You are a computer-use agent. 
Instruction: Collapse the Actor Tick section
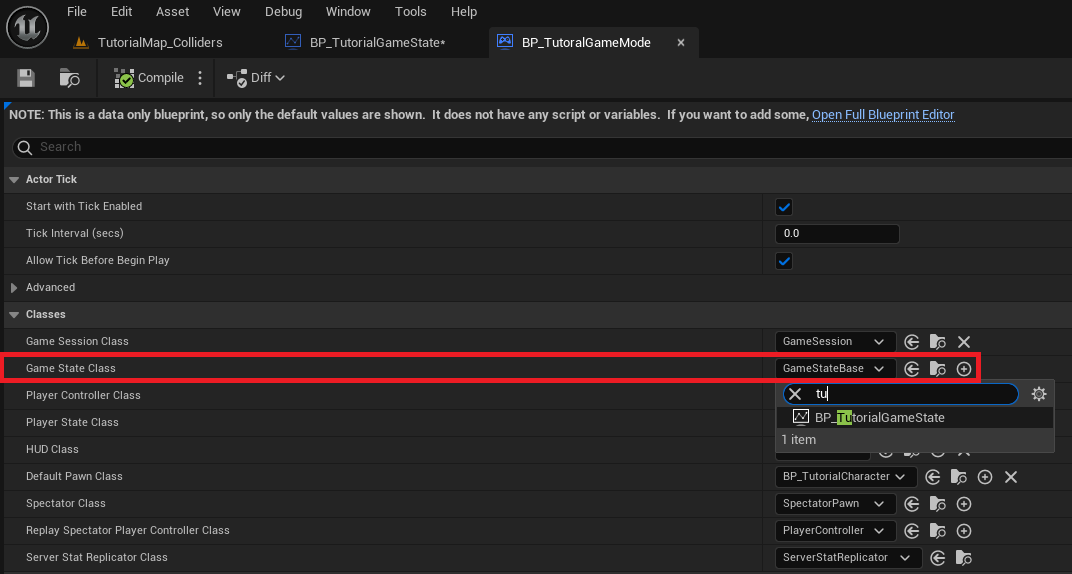coord(14,180)
